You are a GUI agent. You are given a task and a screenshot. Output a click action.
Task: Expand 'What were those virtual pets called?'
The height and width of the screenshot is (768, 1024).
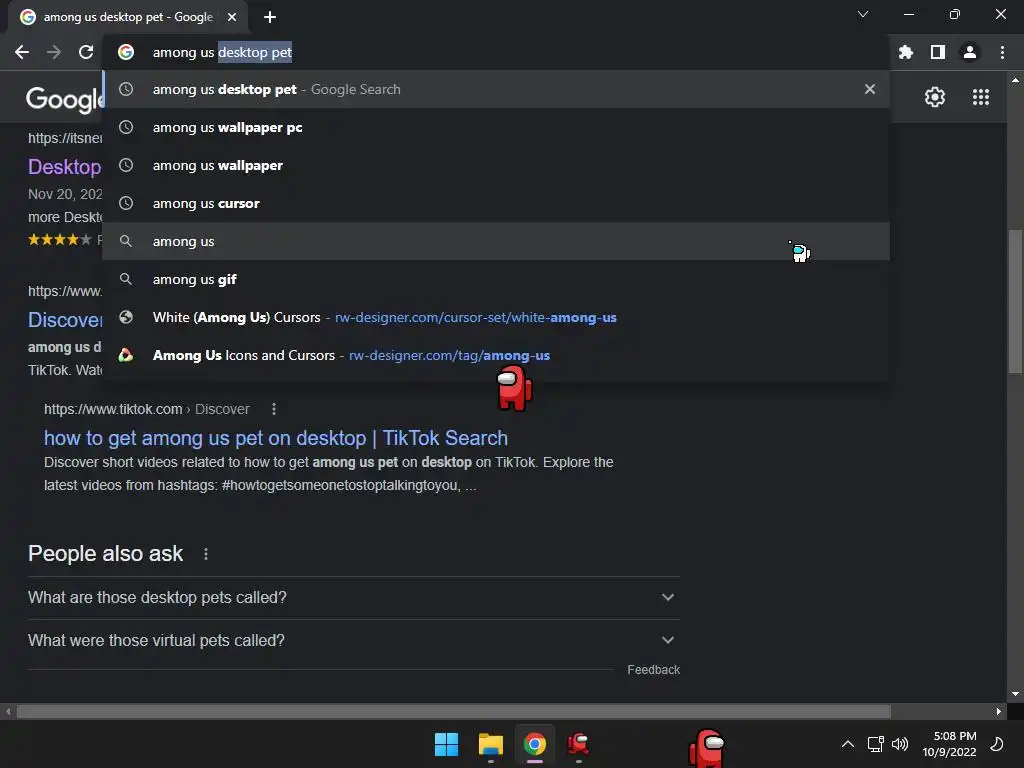coord(353,640)
